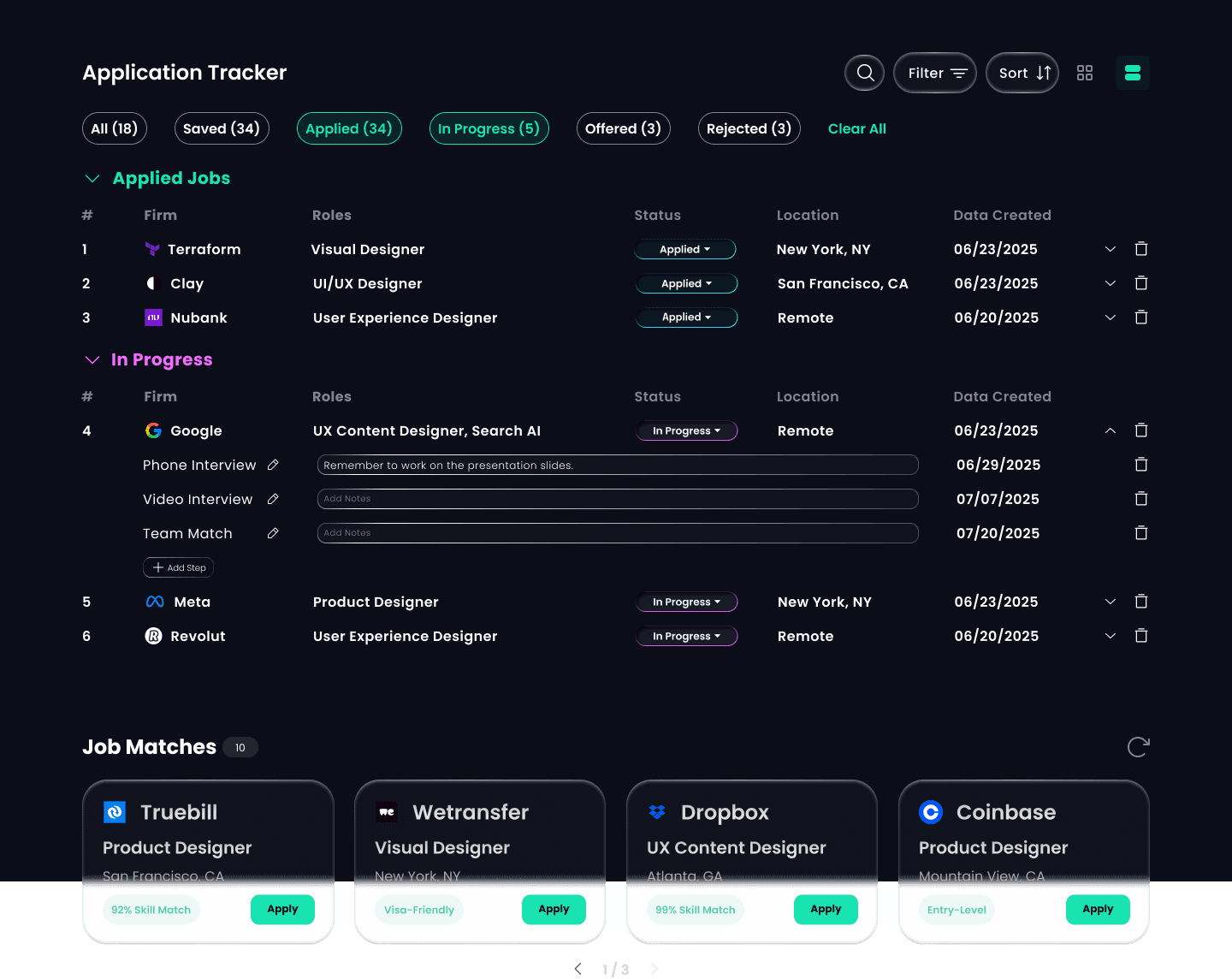
Task: Collapse the Applied Jobs section
Action: click(x=92, y=178)
